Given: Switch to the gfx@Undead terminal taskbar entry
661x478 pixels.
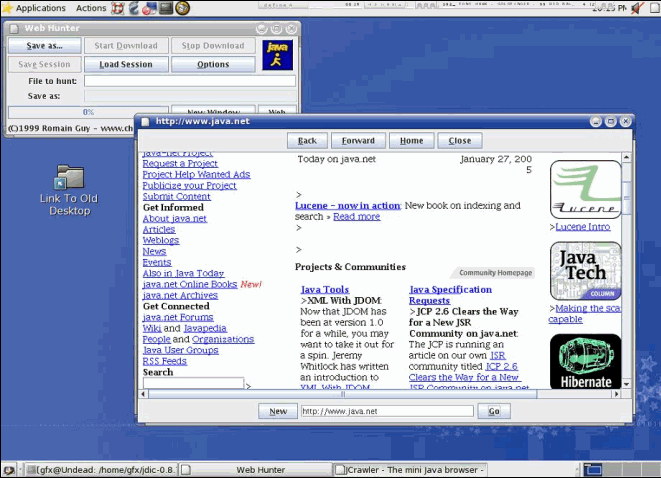Looking at the screenshot, I should (x=100, y=470).
